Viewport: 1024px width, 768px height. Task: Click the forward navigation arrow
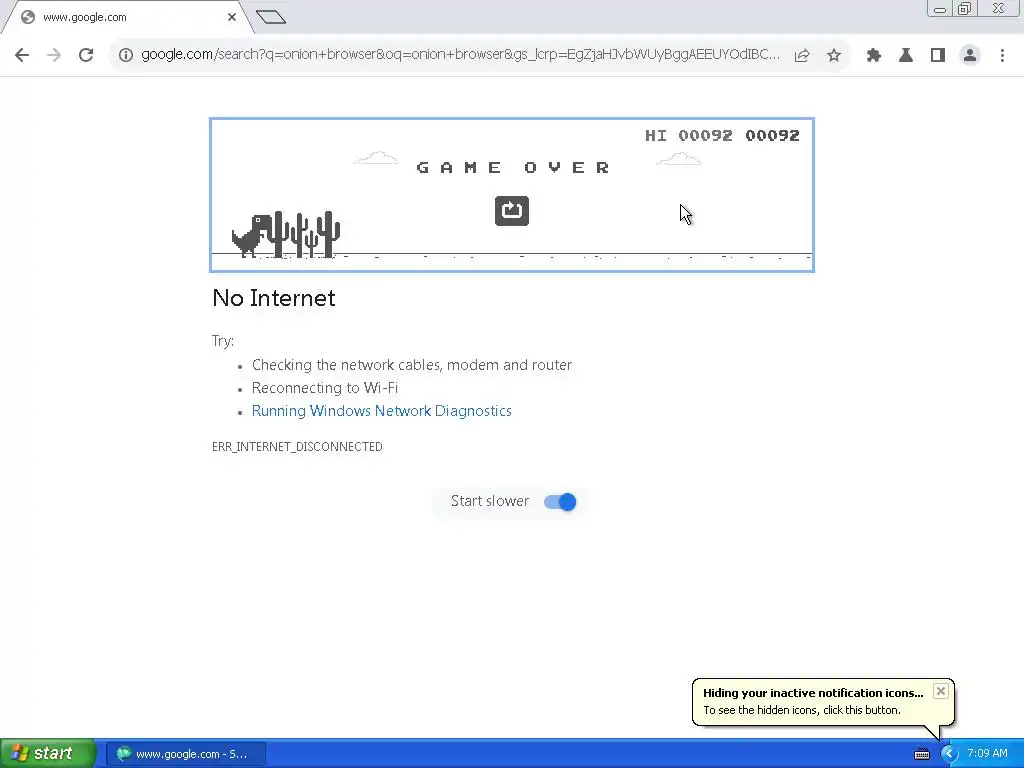(x=54, y=55)
